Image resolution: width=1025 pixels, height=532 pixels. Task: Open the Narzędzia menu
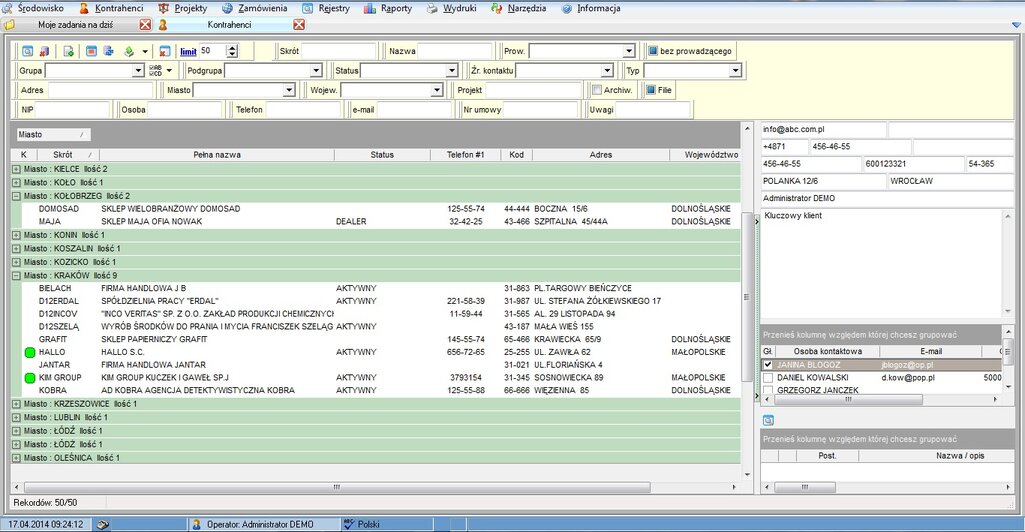click(527, 8)
